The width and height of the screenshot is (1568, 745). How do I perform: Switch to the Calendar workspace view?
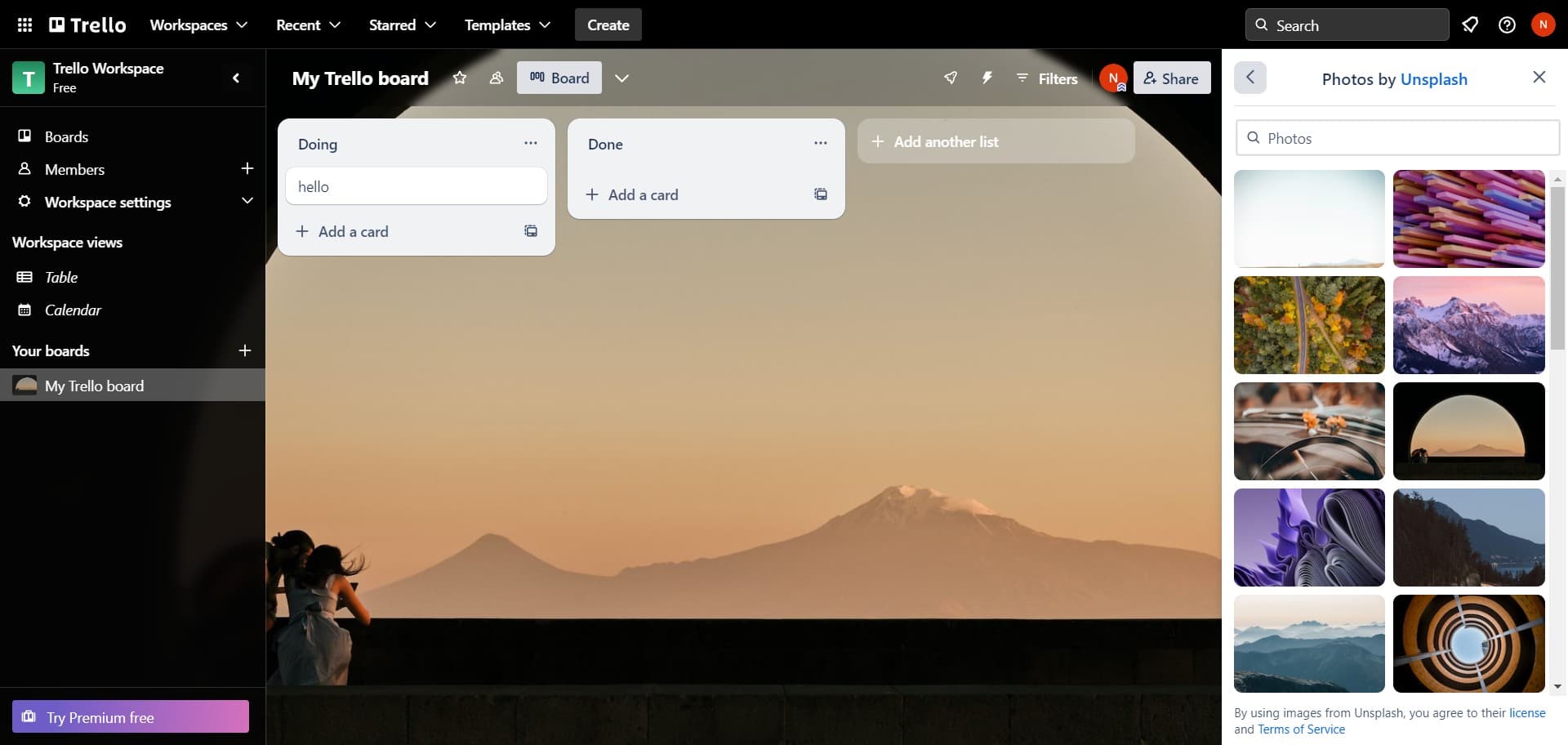point(73,310)
